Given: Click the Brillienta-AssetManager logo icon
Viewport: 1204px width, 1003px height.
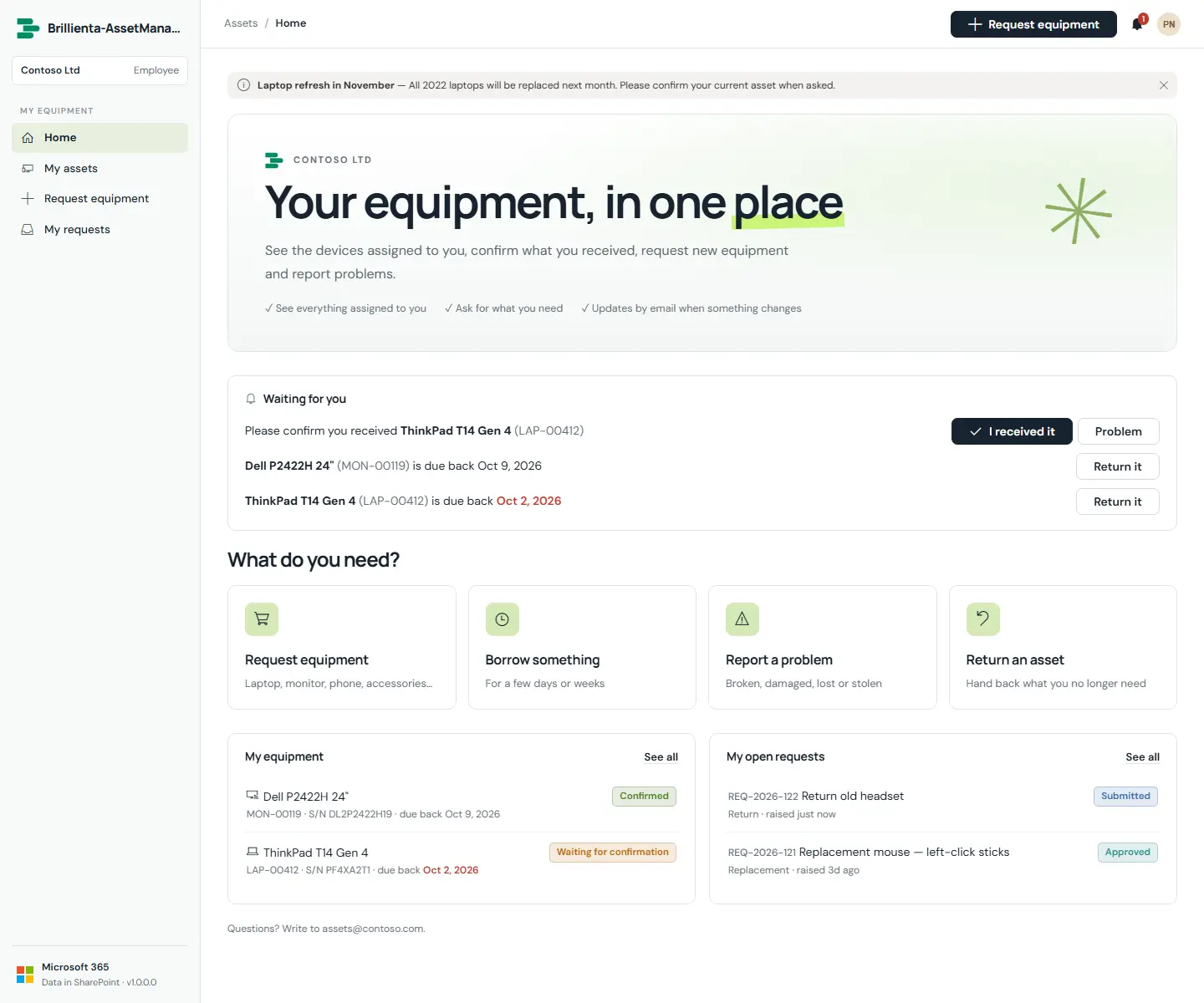Looking at the screenshot, I should [28, 28].
